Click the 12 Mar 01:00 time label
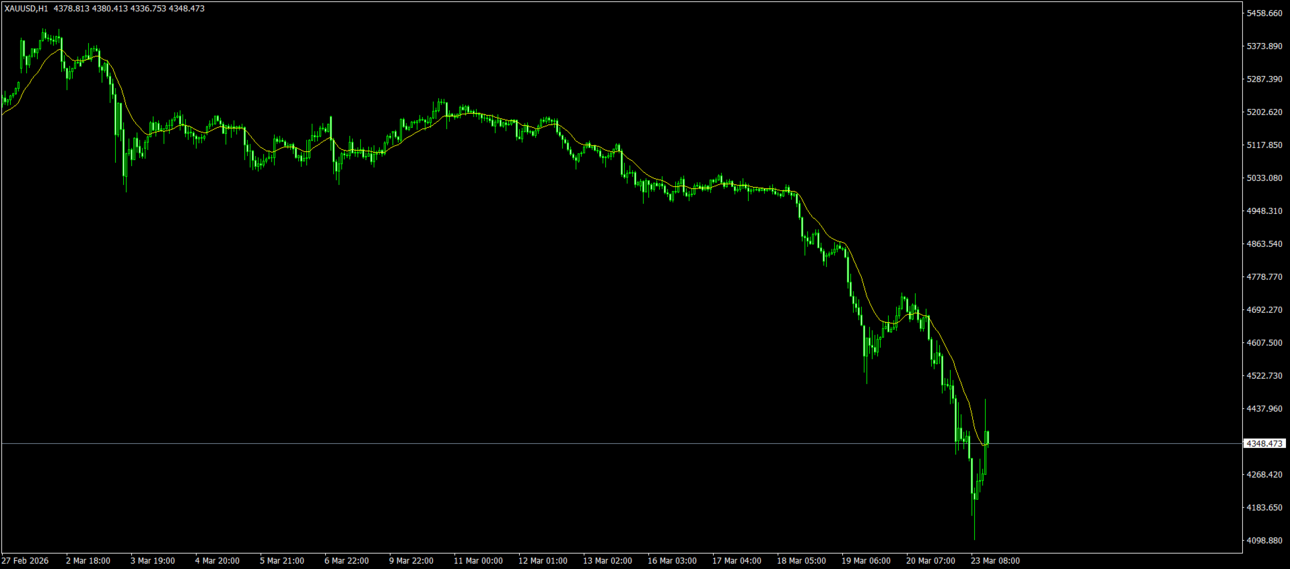 (x=542, y=561)
